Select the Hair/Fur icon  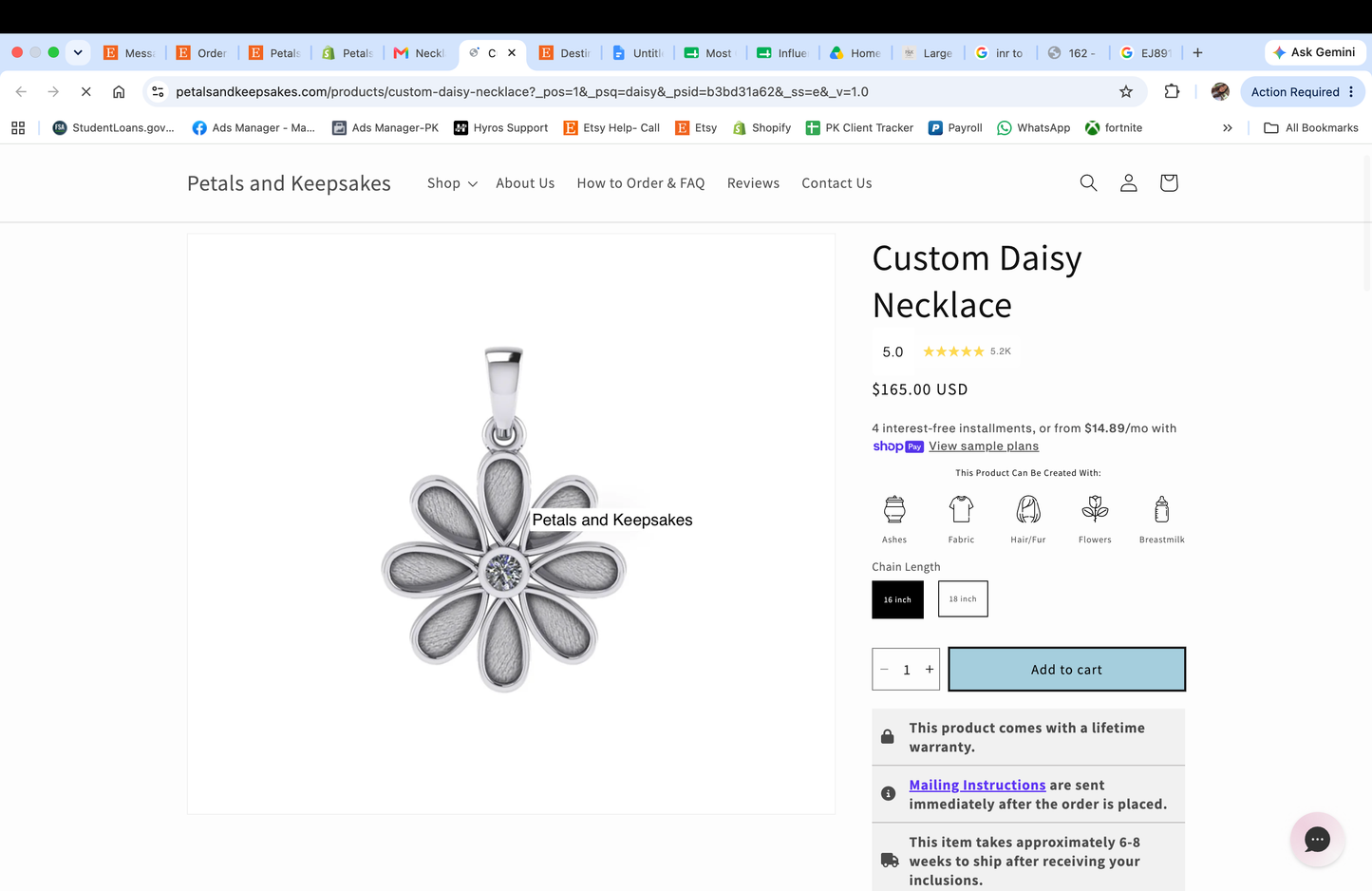click(1028, 510)
